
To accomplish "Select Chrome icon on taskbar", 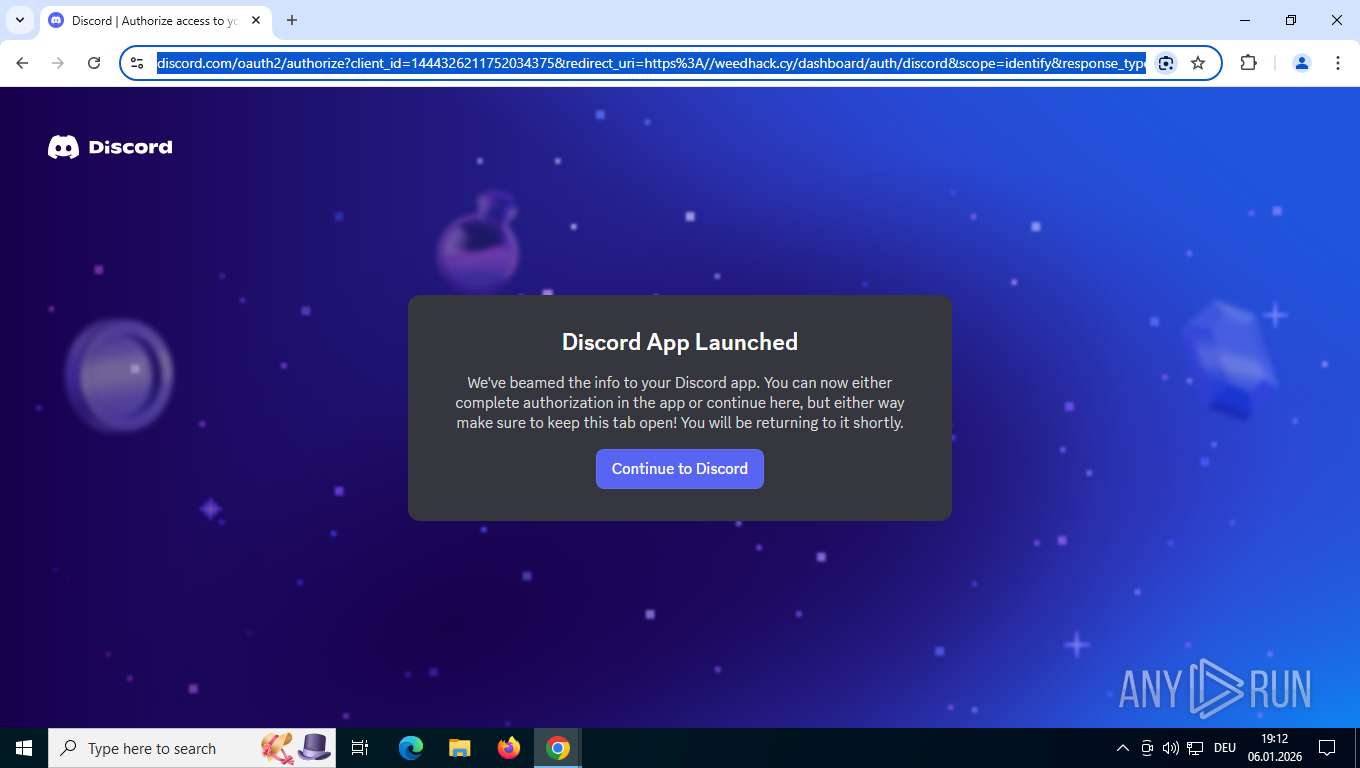I will pos(558,748).
